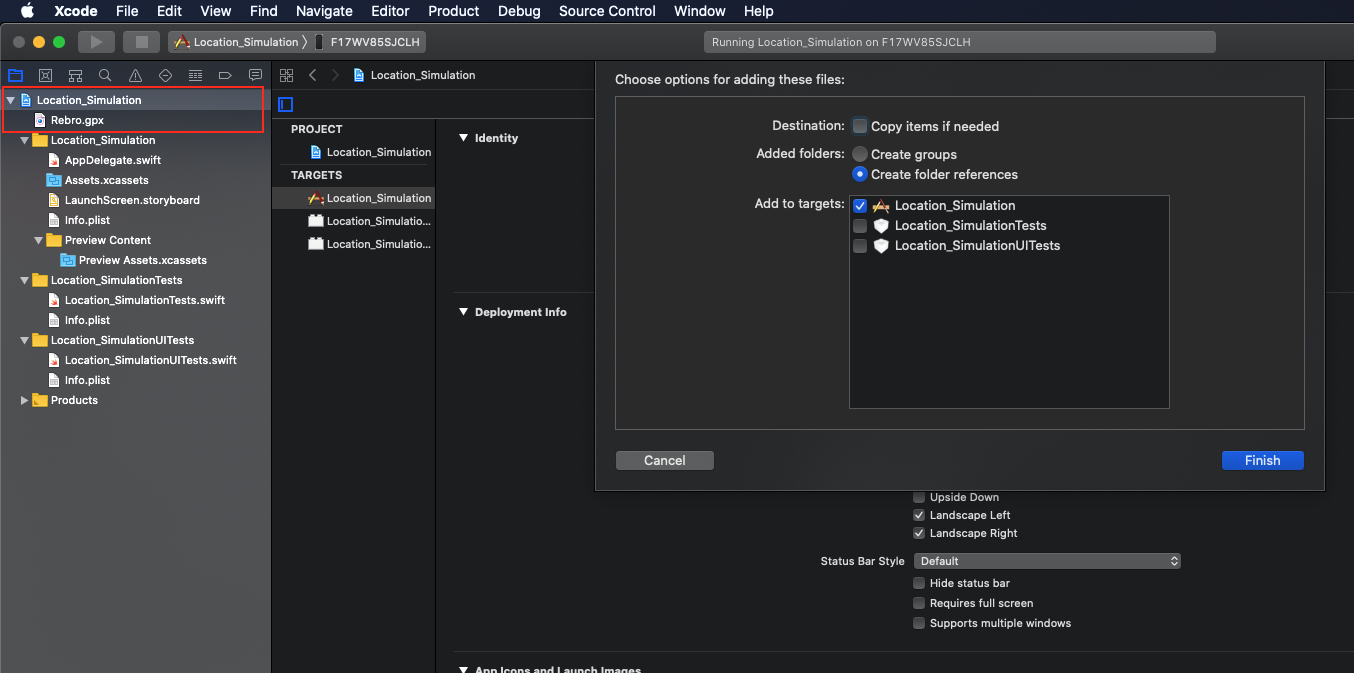Viewport: 1354px width, 673px height.
Task: Open the Source Control menu
Action: 607,11
